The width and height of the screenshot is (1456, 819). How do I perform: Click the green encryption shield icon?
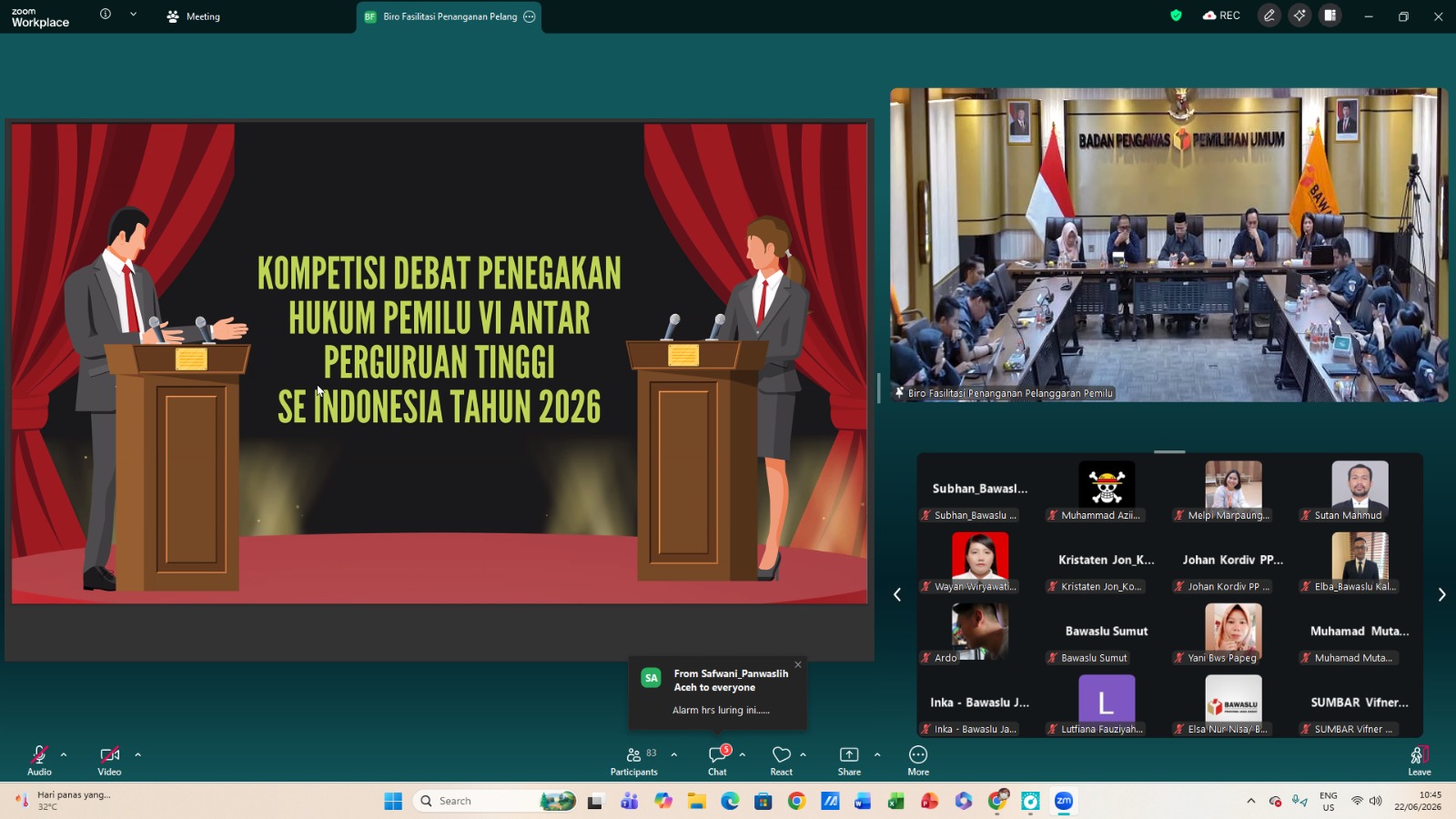1176,15
